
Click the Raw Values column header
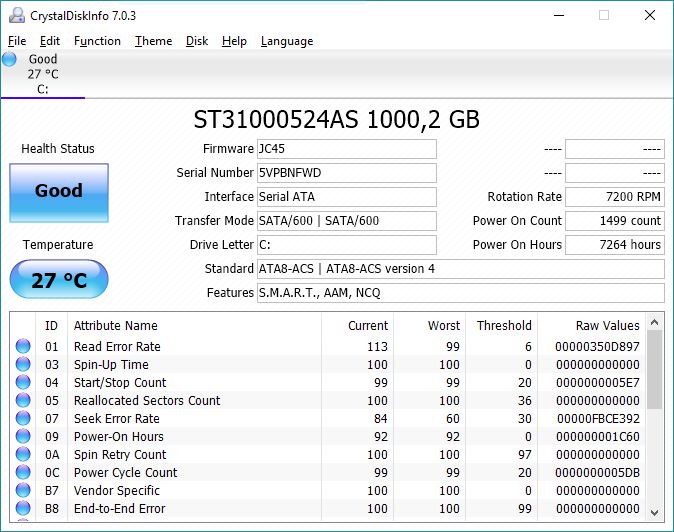pos(591,326)
